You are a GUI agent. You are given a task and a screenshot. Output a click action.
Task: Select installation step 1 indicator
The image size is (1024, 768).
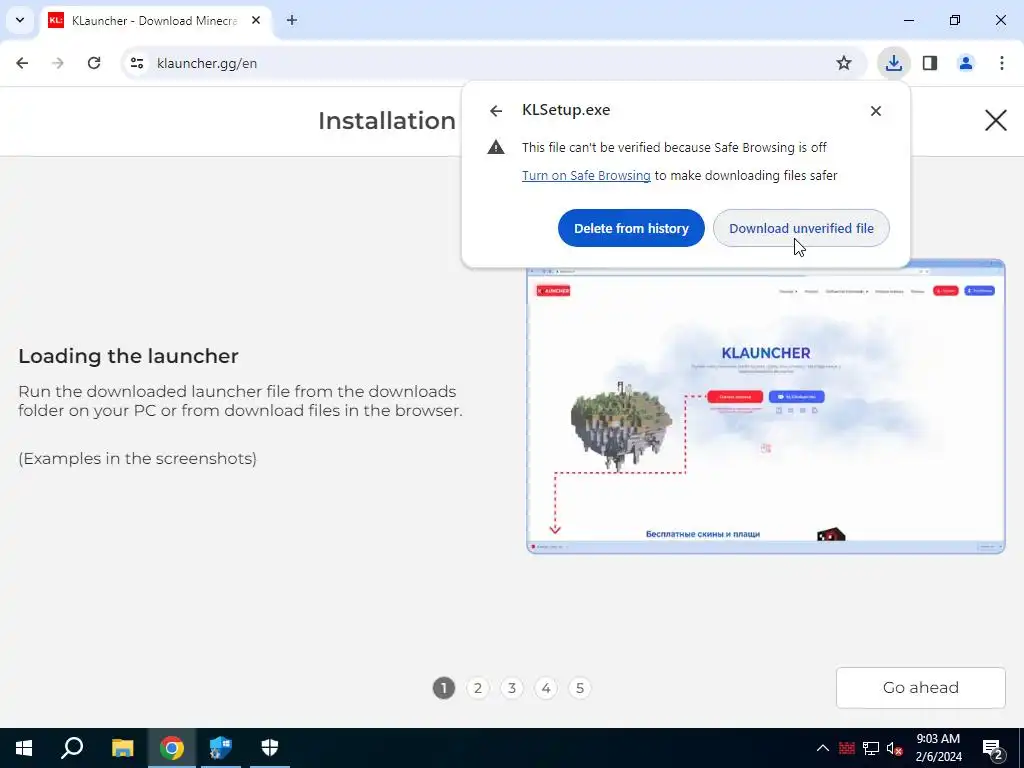(x=444, y=688)
